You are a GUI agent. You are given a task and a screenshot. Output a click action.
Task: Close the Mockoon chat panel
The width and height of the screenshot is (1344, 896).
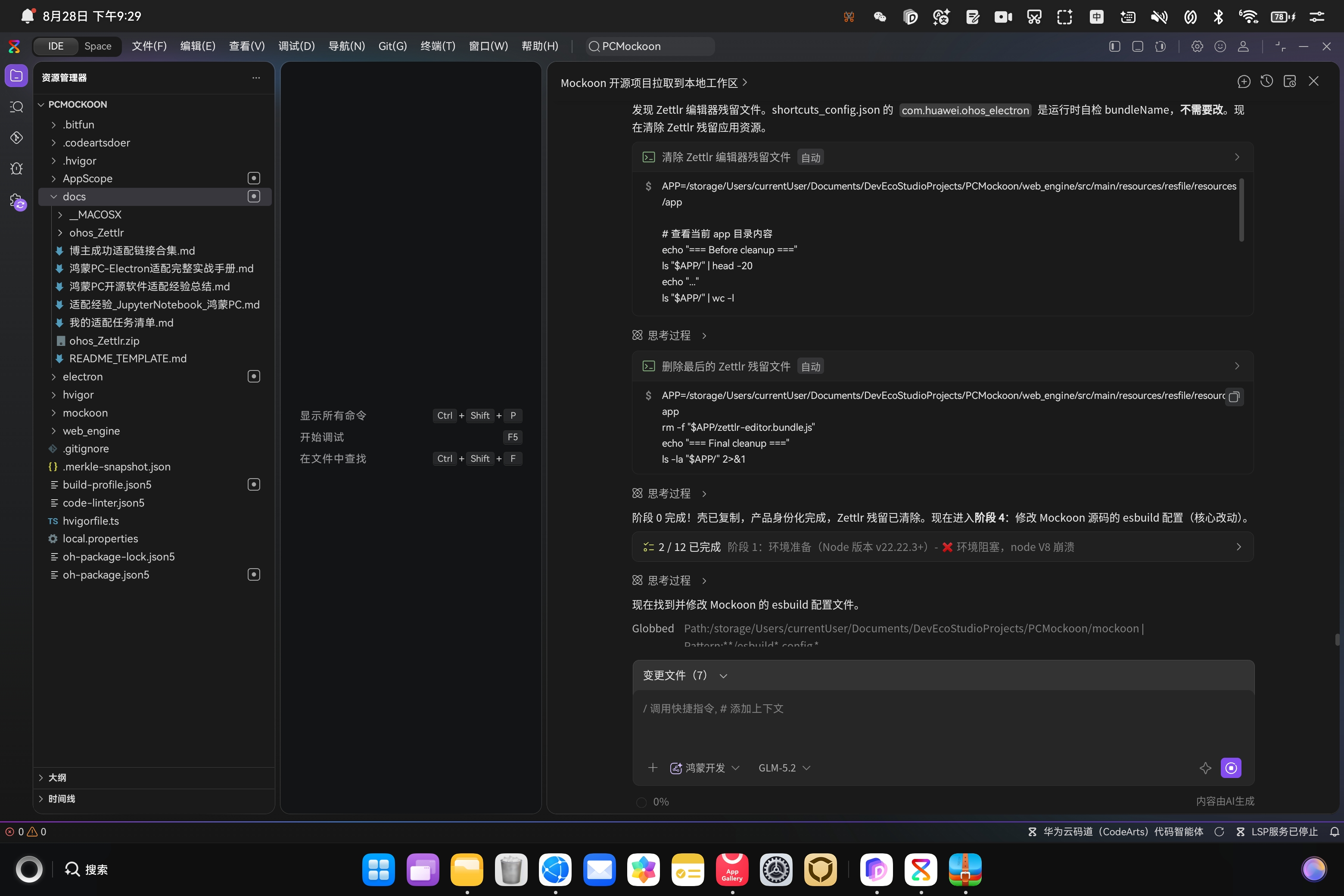(x=1314, y=82)
